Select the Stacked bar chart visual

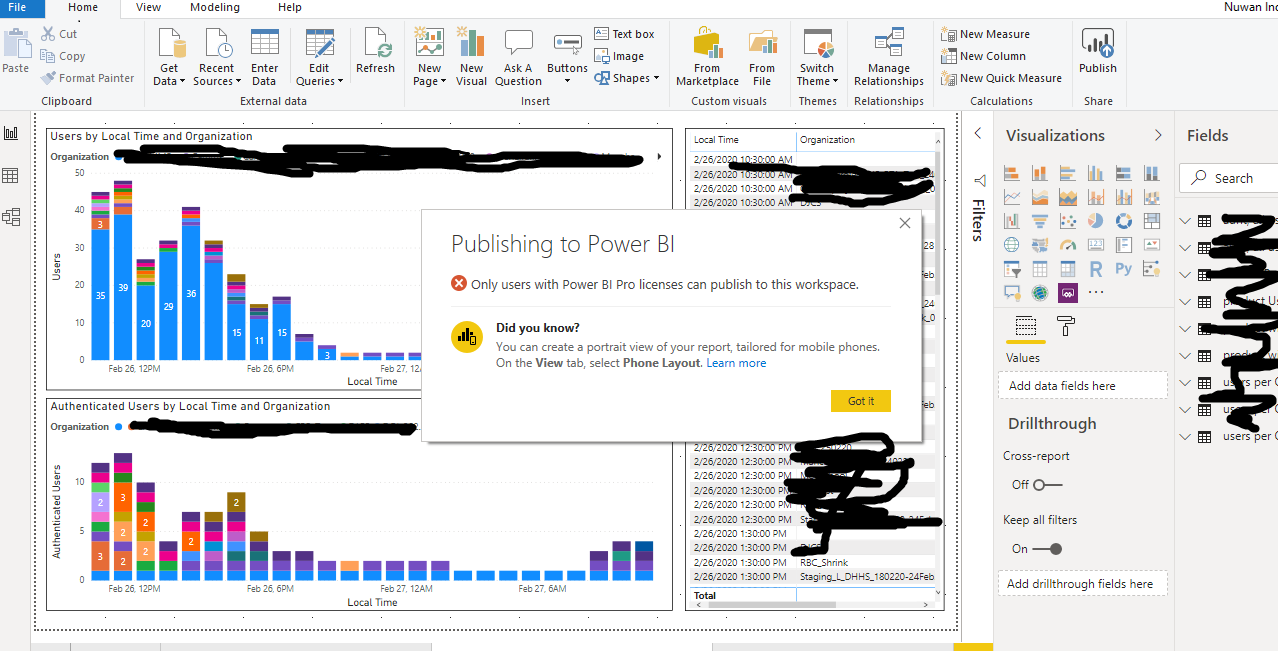(1011, 173)
